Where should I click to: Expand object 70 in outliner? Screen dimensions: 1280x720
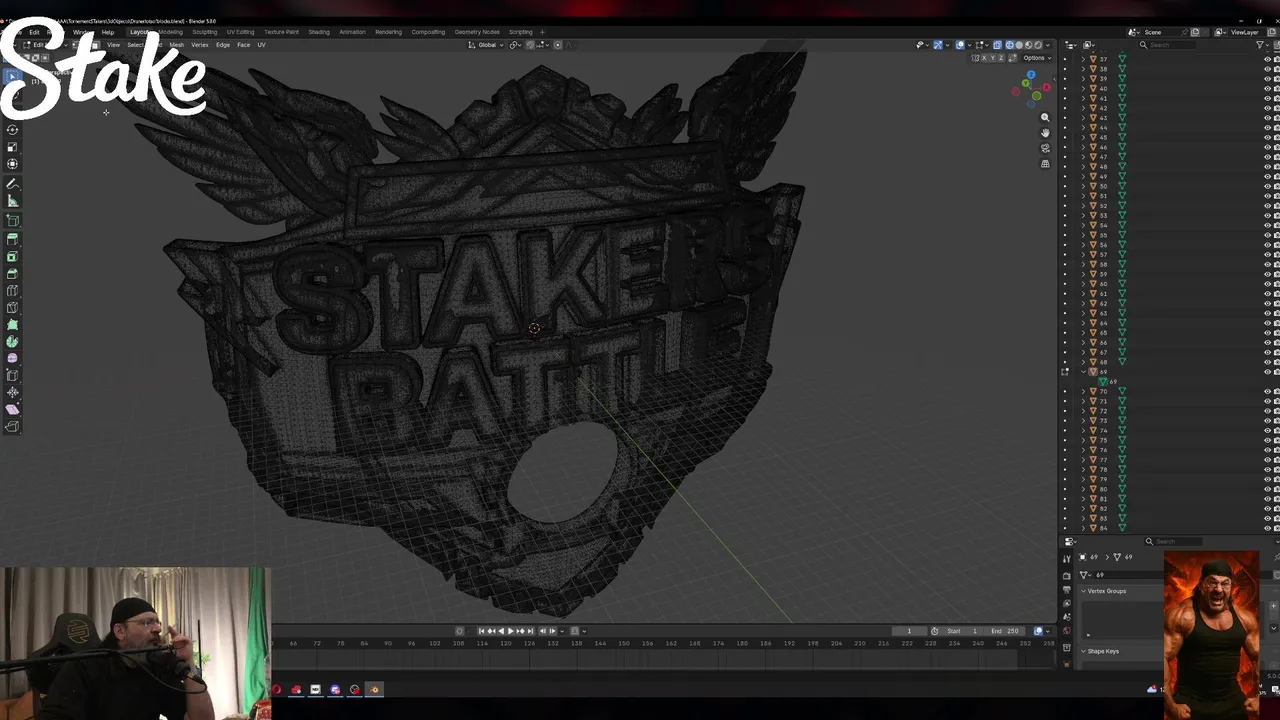pos(1083,391)
